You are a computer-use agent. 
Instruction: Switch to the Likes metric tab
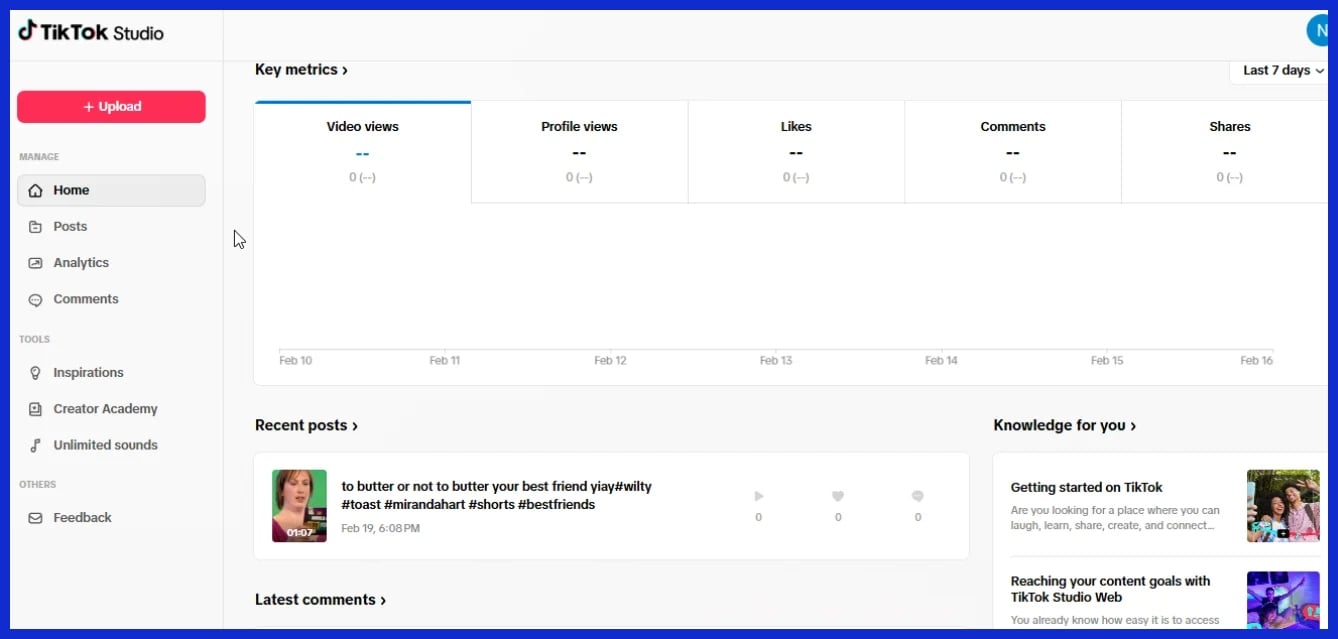point(796,151)
